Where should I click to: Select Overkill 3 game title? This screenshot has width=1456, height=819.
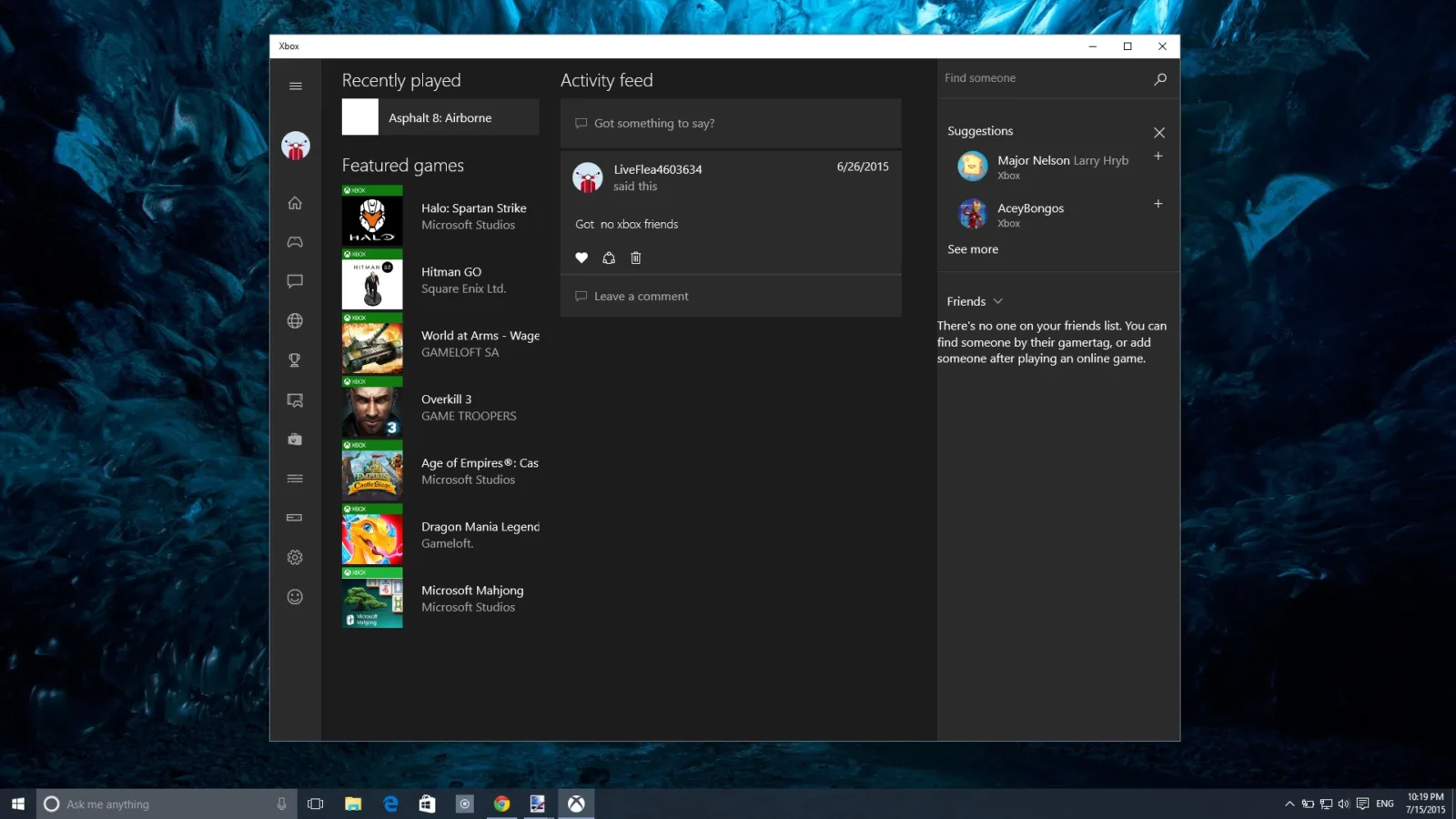click(447, 399)
